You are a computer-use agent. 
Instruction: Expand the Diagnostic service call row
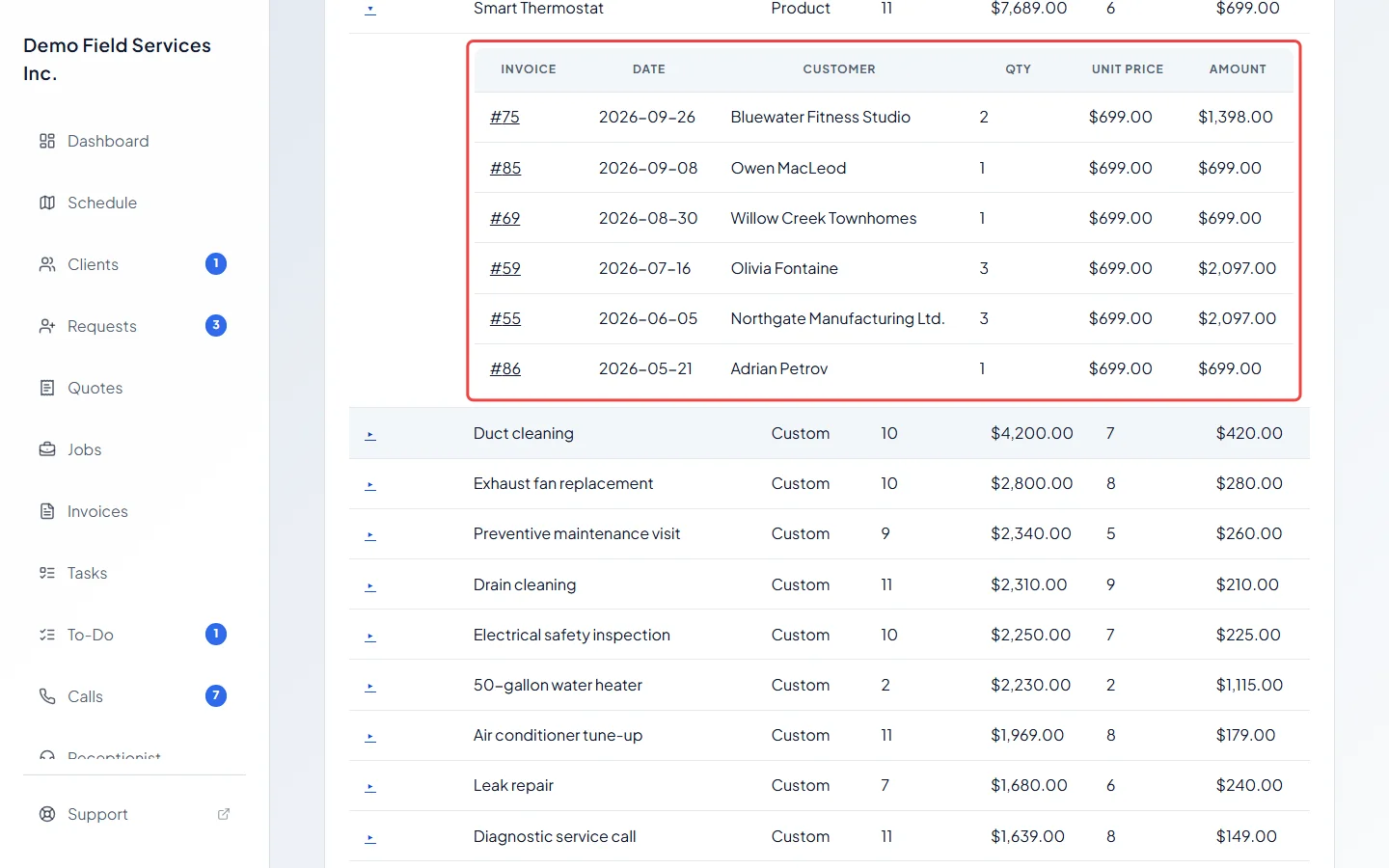[x=370, y=838]
